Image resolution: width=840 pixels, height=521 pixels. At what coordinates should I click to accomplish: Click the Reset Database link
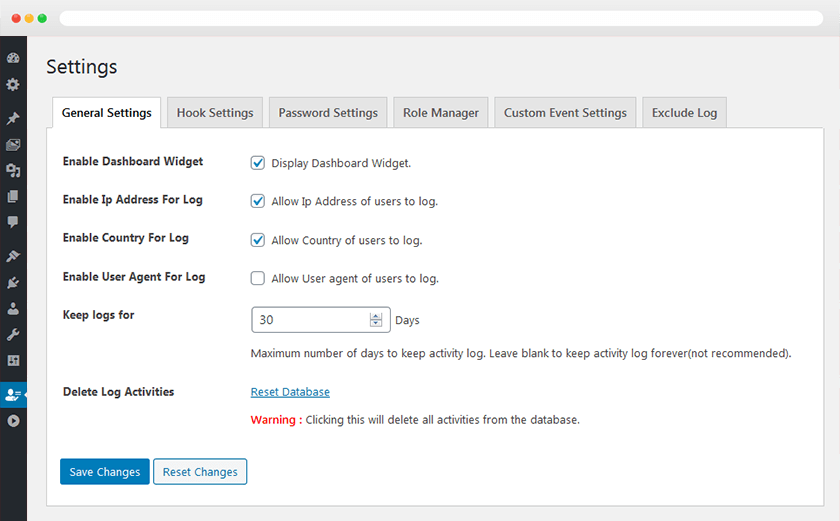(x=290, y=392)
